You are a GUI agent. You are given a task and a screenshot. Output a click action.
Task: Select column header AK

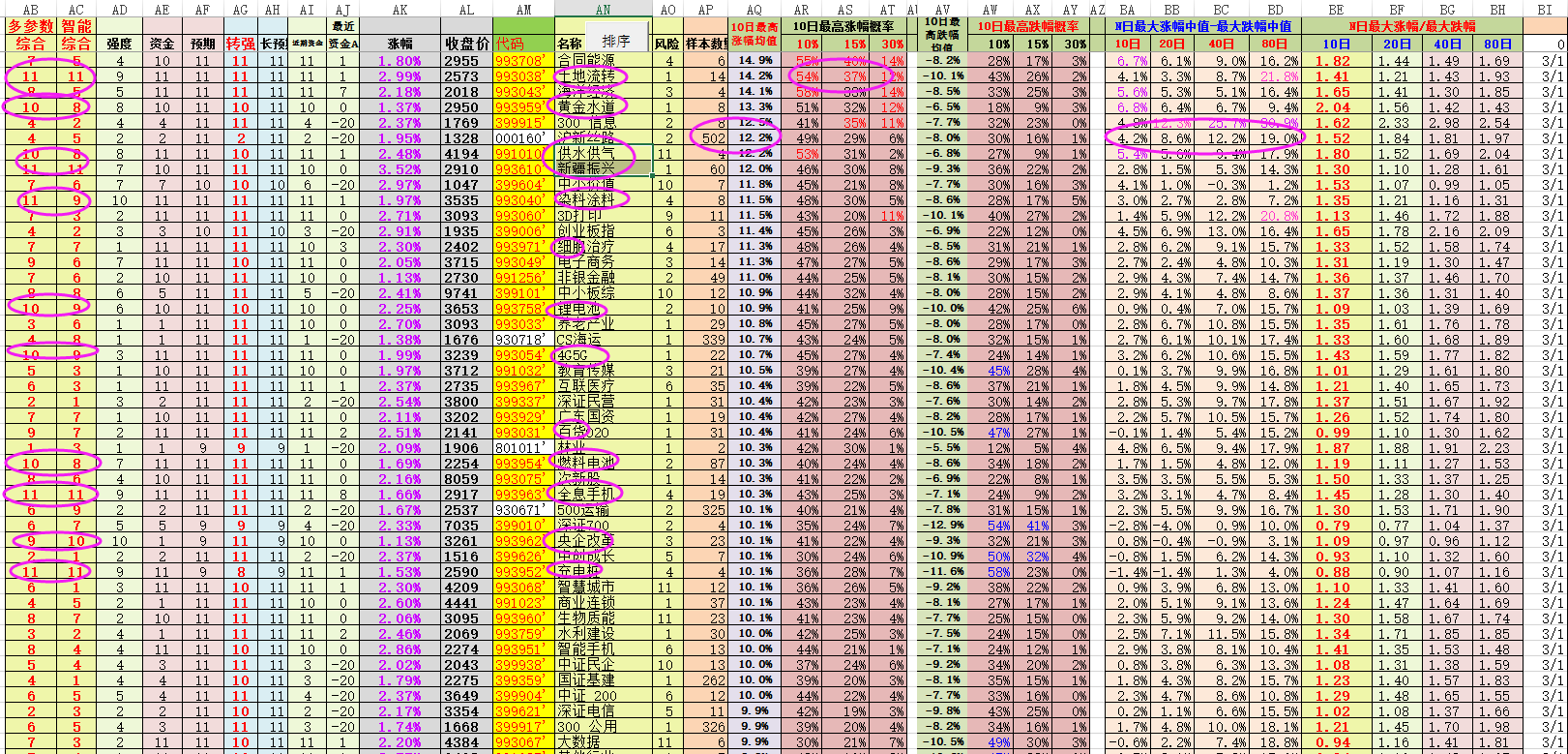pyautogui.click(x=399, y=9)
